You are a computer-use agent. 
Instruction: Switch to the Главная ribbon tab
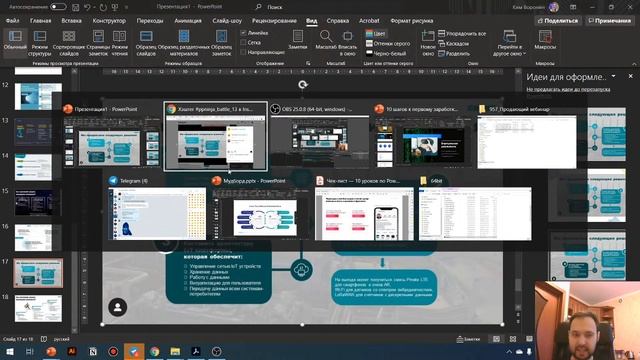point(40,20)
